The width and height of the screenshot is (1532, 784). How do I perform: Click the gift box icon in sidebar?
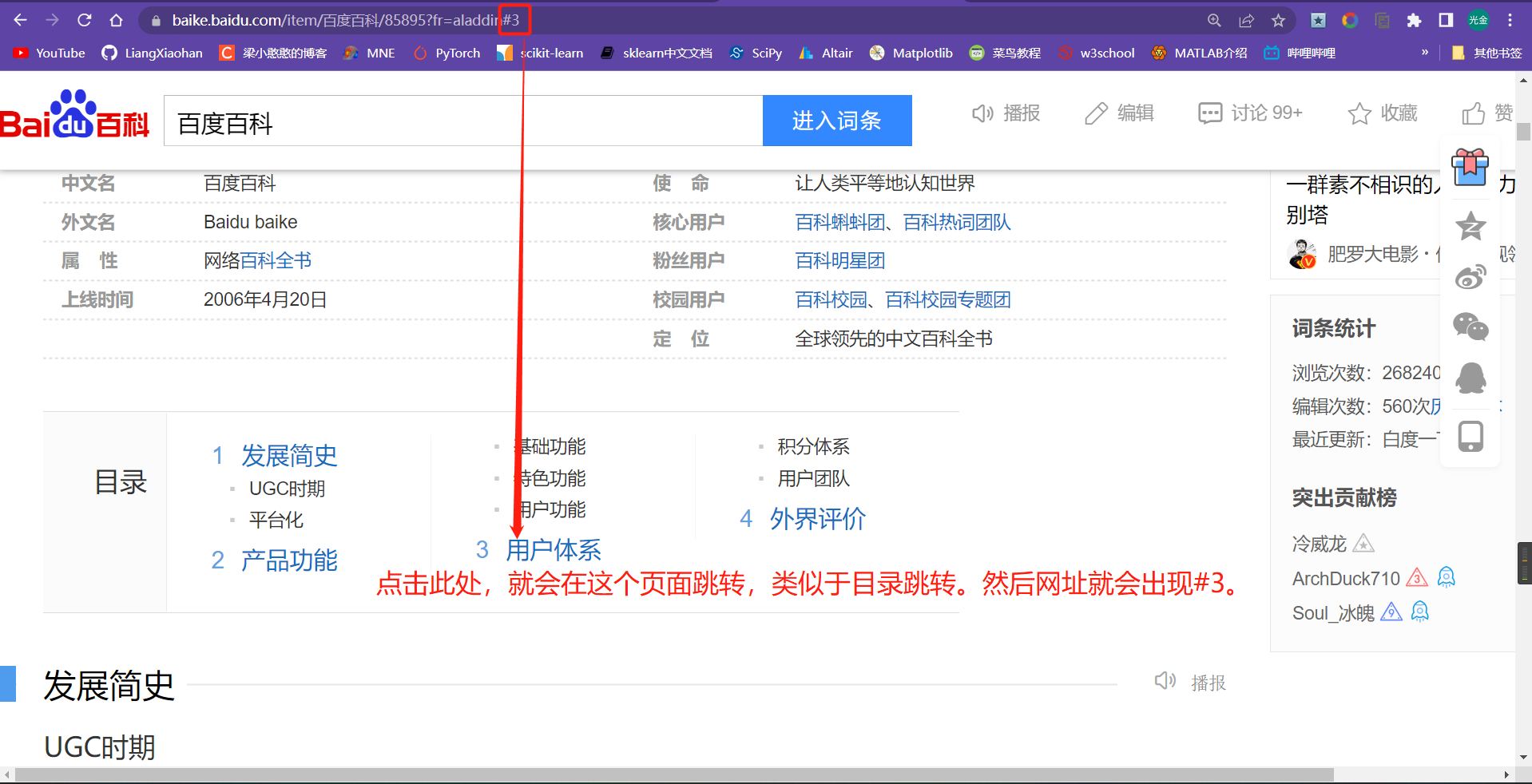pyautogui.click(x=1470, y=167)
